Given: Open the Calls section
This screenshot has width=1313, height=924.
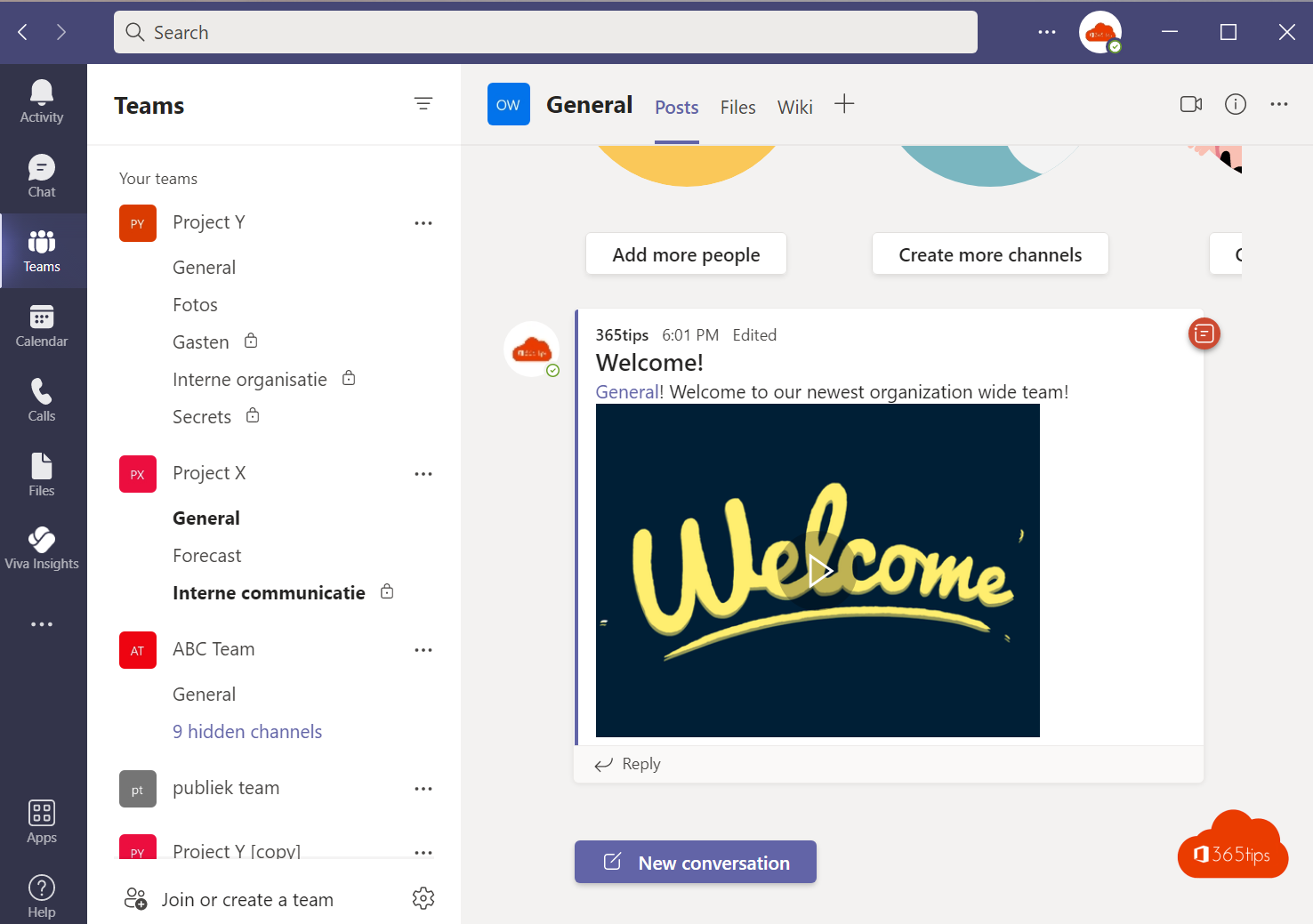Looking at the screenshot, I should coord(42,400).
